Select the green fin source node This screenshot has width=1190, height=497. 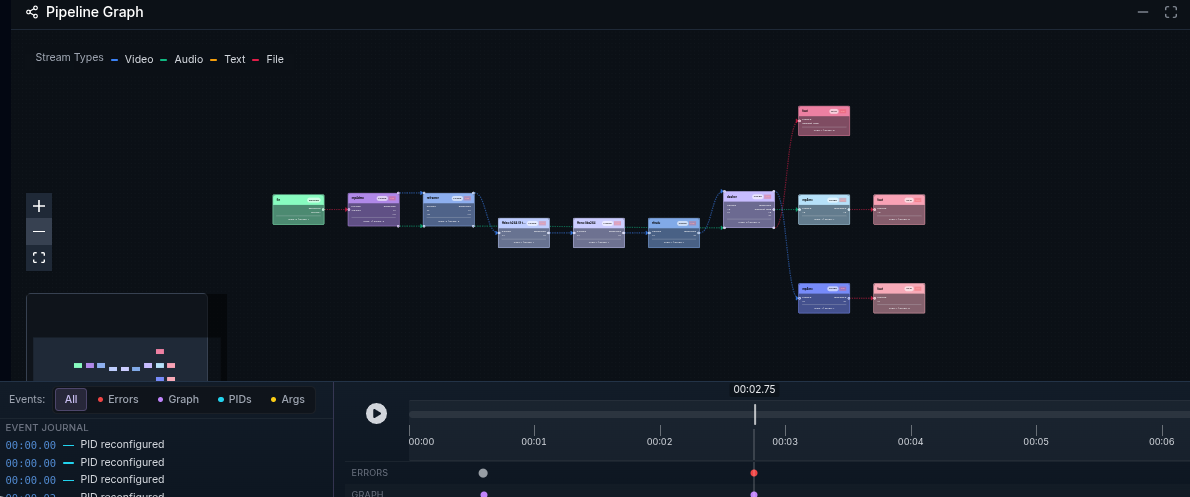coord(298,209)
